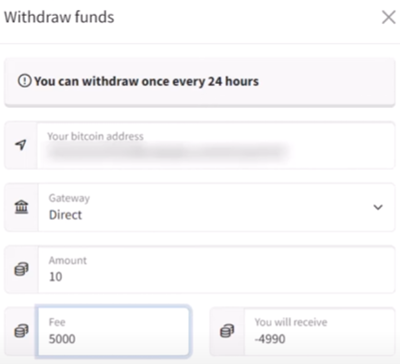The width and height of the screenshot is (400, 364).
Task: Click the coins icon beside Amount
Action: pyautogui.click(x=21, y=269)
